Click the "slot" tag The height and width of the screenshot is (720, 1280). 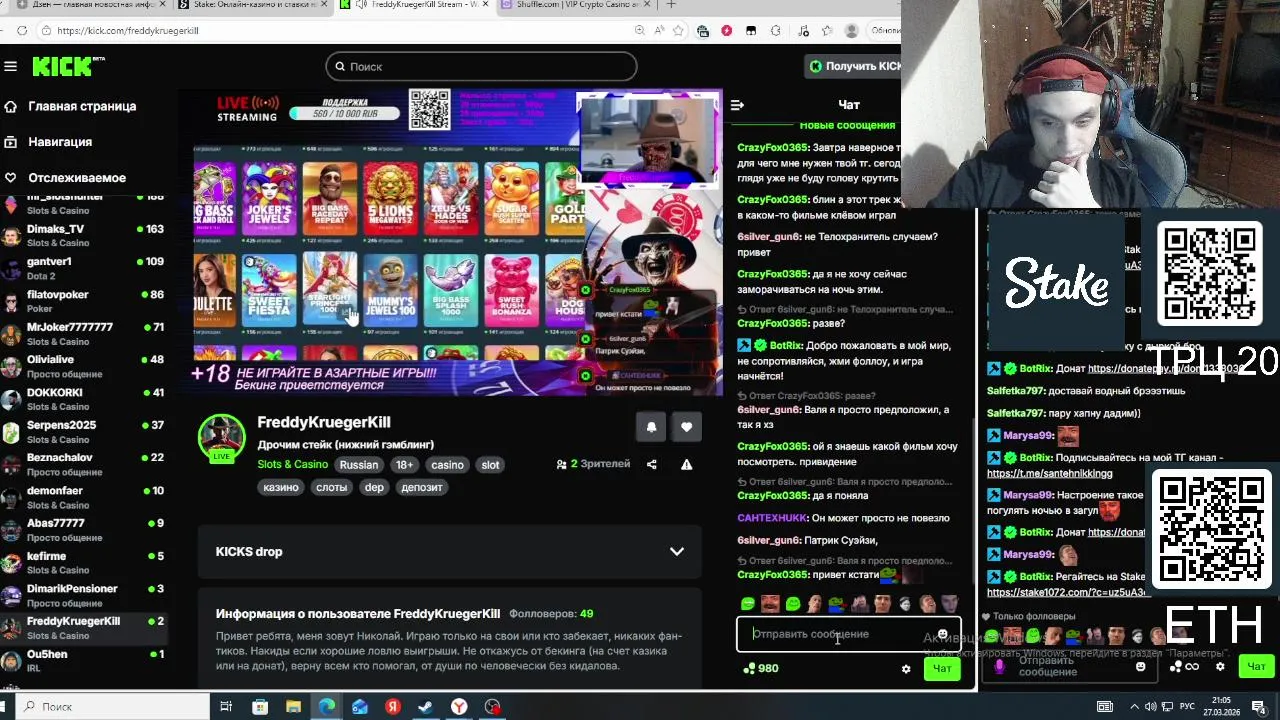coord(490,464)
